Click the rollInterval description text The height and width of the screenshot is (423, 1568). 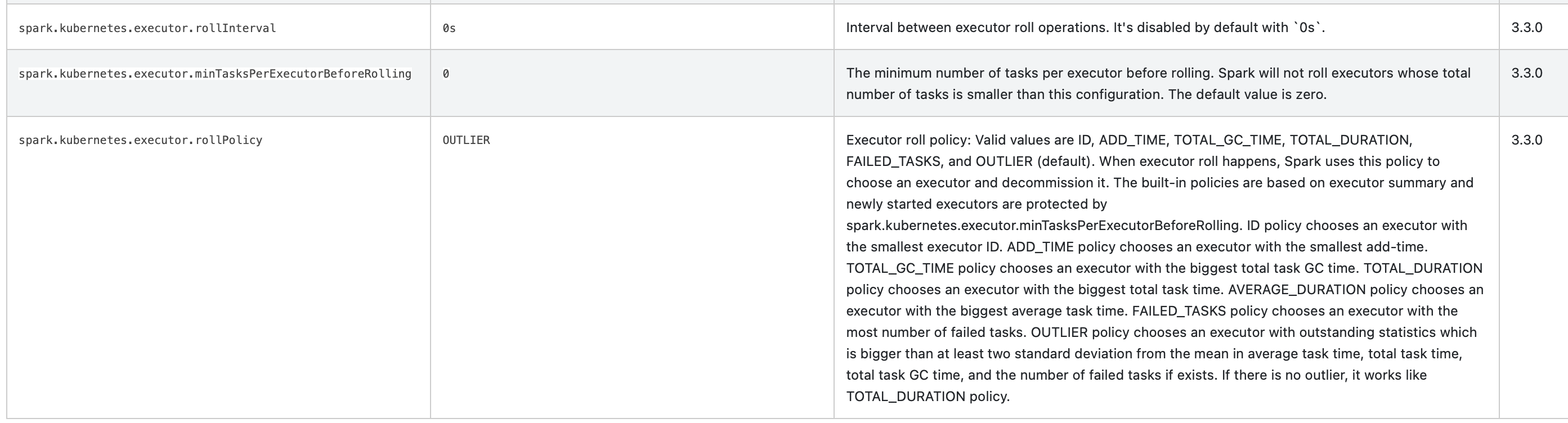click(x=1085, y=28)
